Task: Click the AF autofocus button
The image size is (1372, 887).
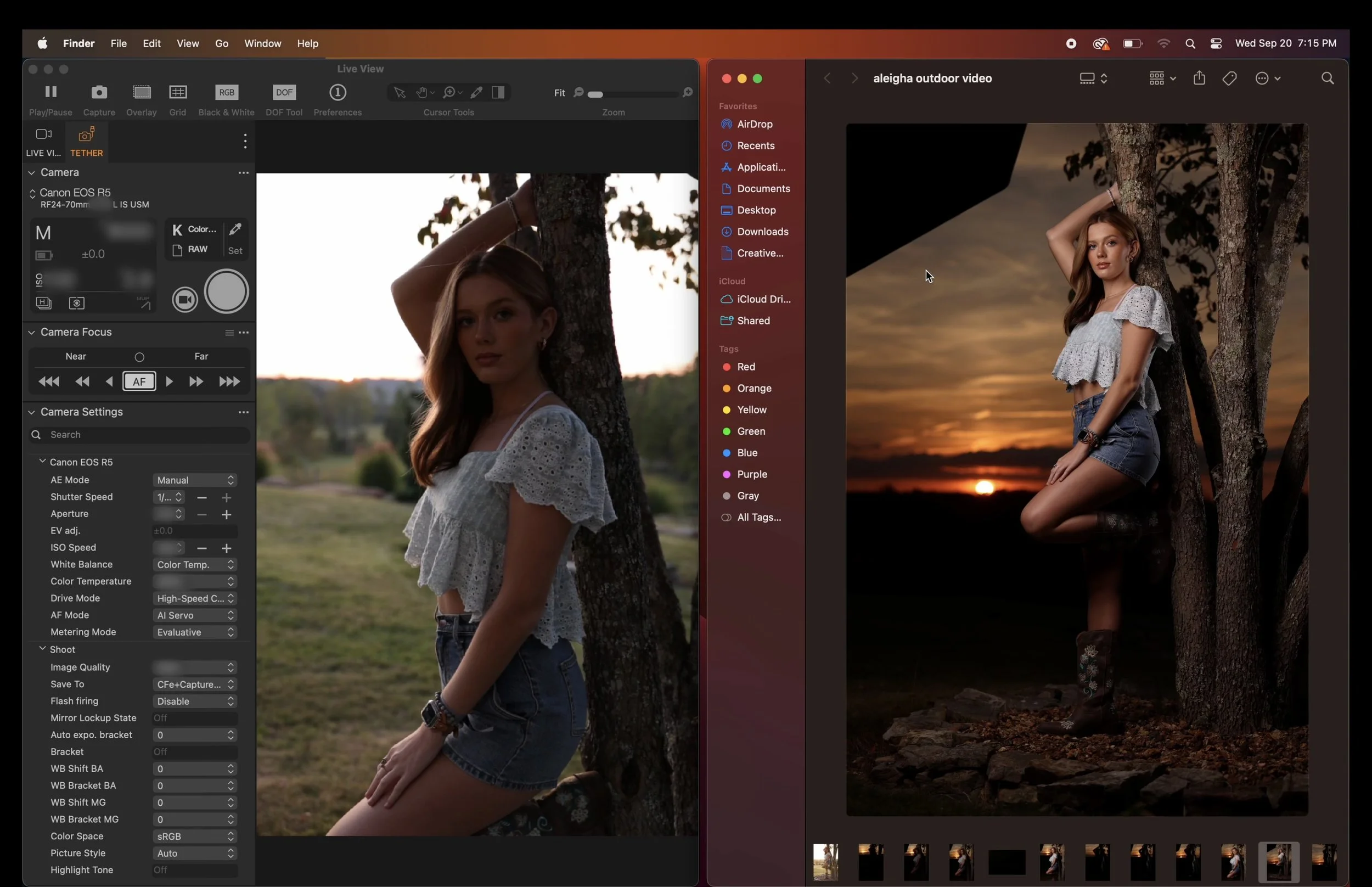Action: click(x=139, y=382)
